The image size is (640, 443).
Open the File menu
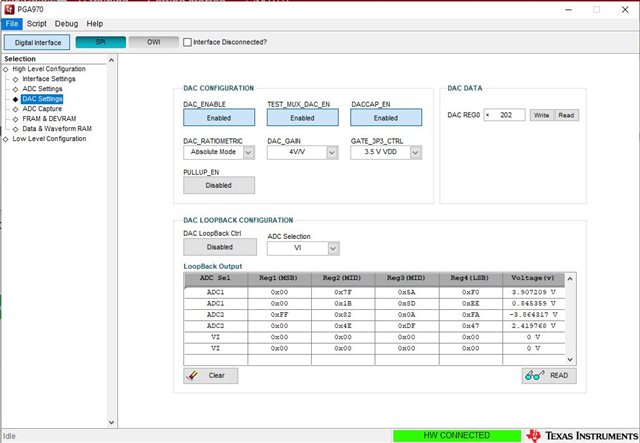tap(12, 24)
